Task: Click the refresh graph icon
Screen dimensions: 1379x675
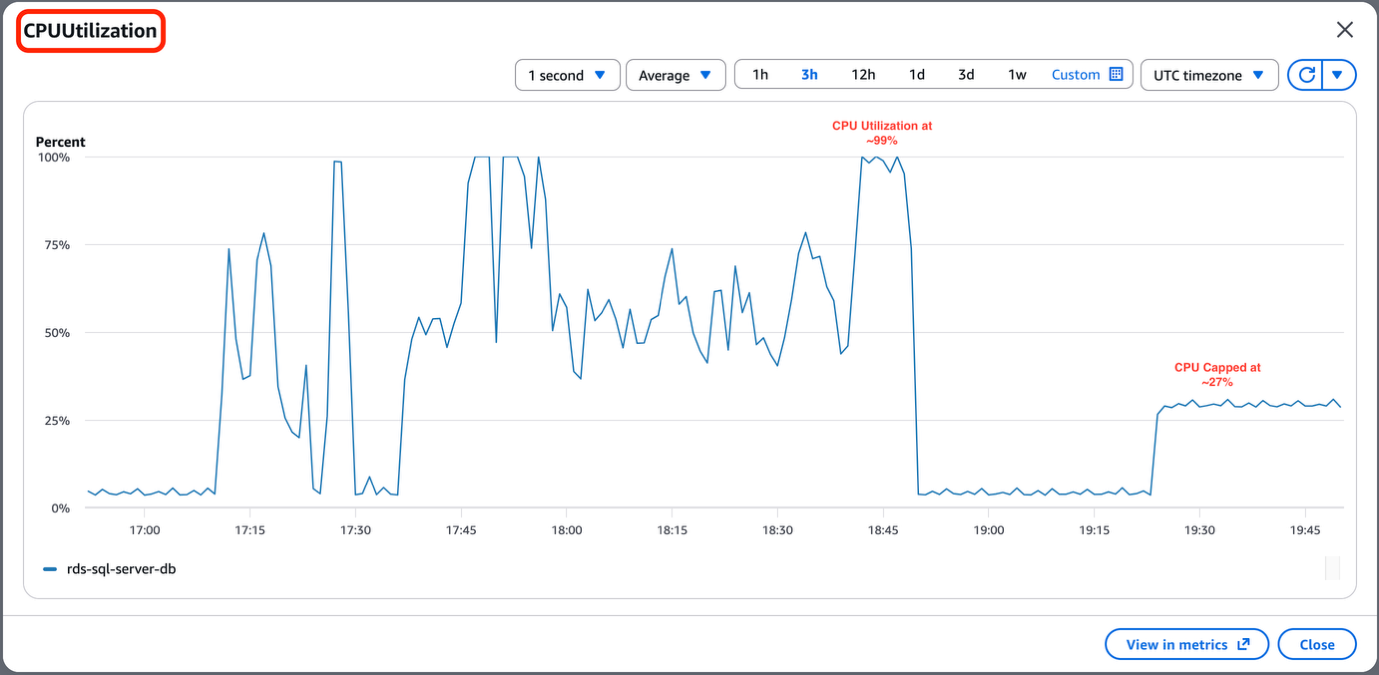Action: [1305, 75]
